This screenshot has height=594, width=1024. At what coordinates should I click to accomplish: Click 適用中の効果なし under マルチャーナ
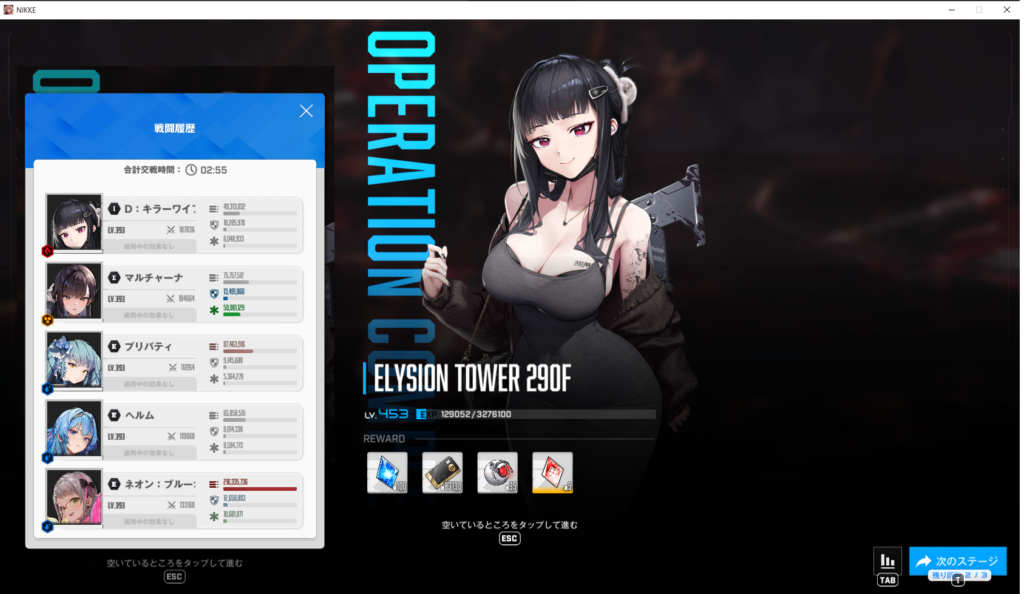tap(149, 315)
